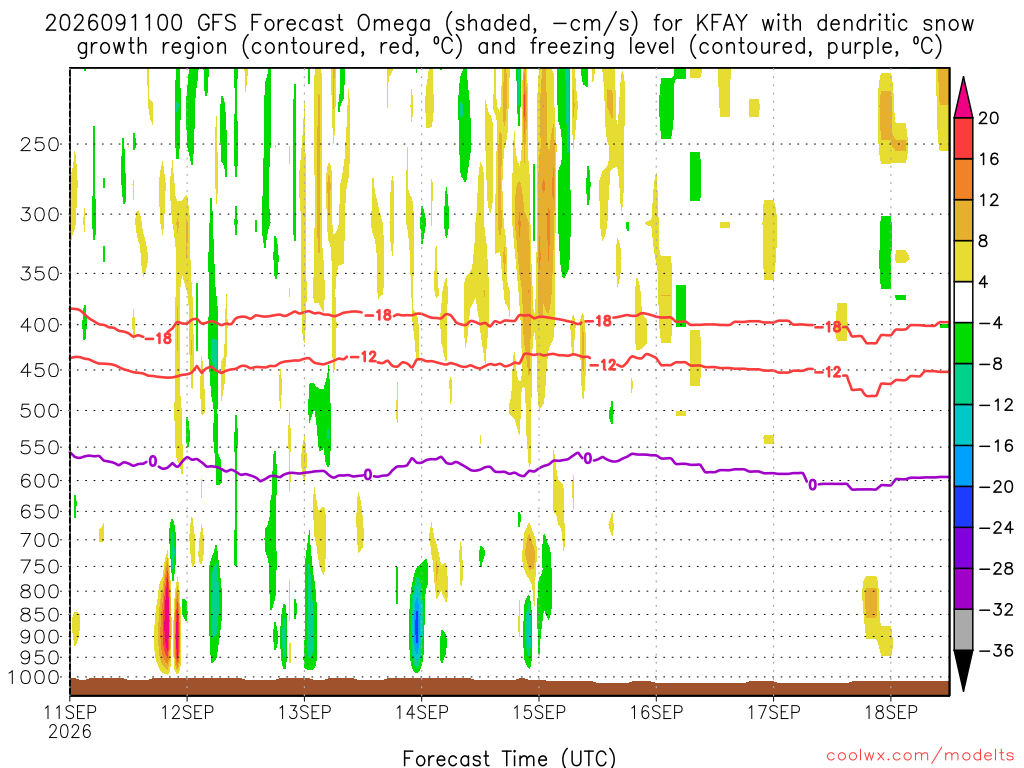1024x768 pixels.
Task: Click the 500 pressure level label
Action: 40,411
